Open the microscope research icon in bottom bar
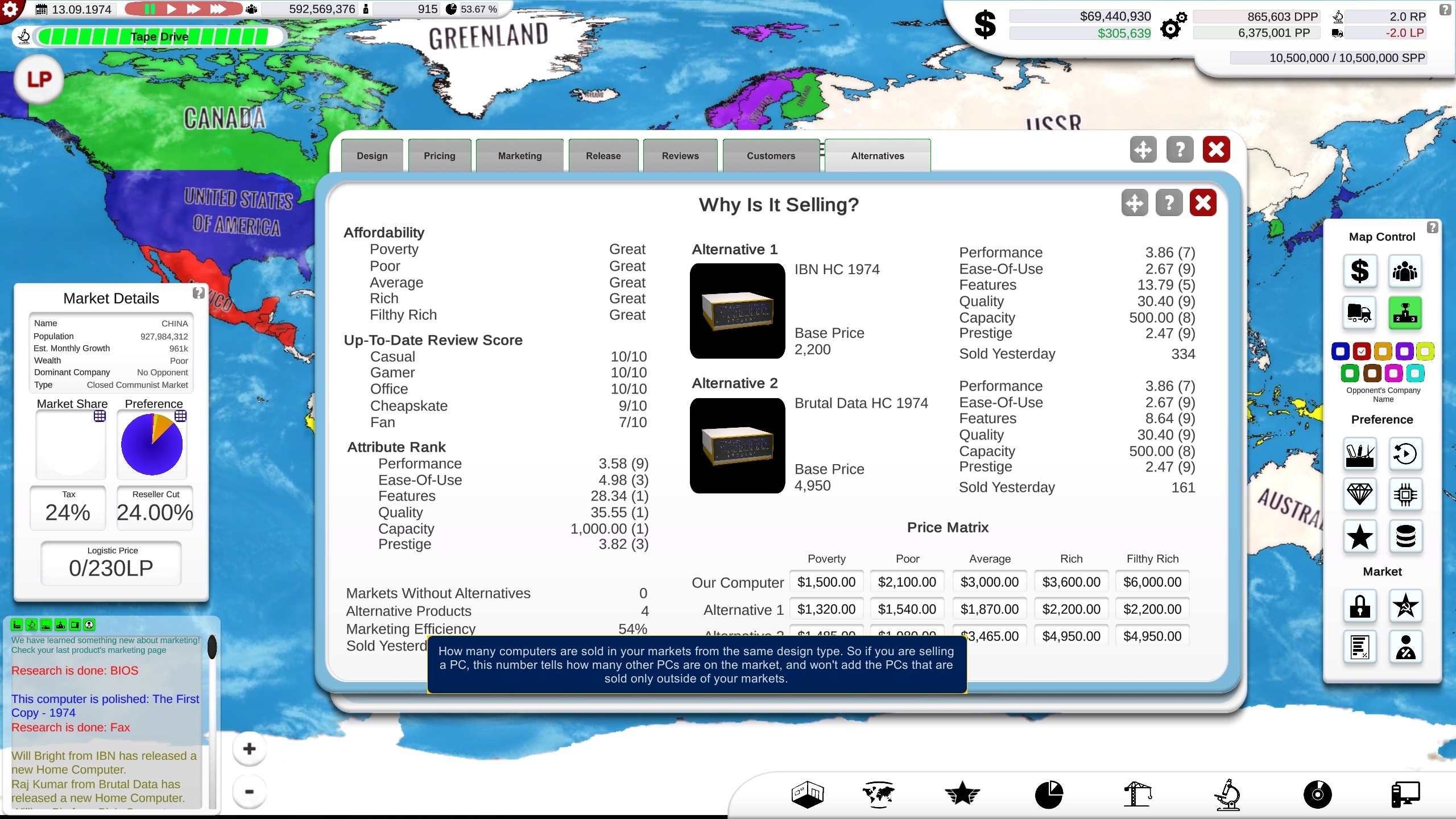The height and width of the screenshot is (819, 1456). pos(1227,795)
